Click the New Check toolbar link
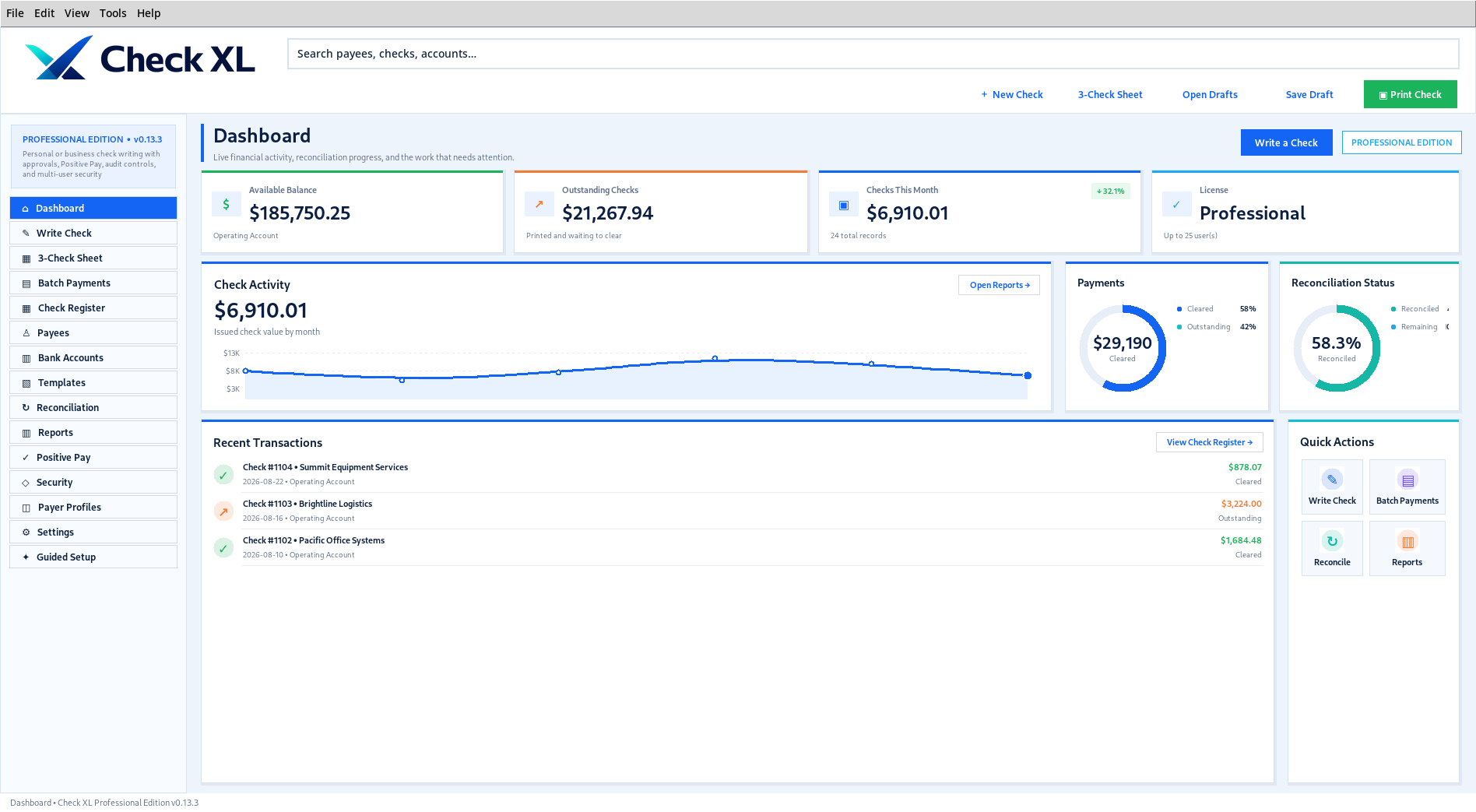 (1011, 94)
